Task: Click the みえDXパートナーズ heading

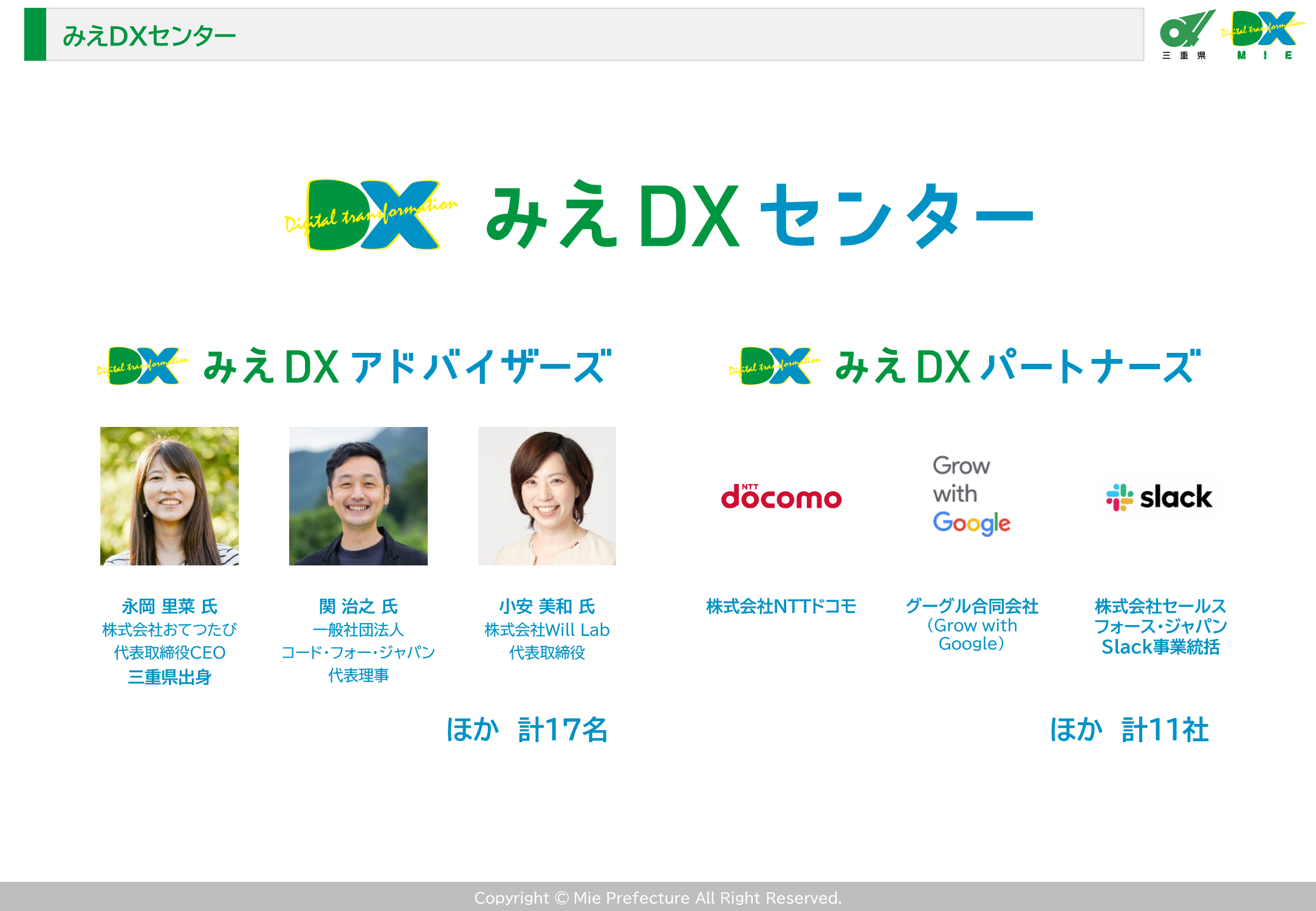Action: click(1018, 366)
